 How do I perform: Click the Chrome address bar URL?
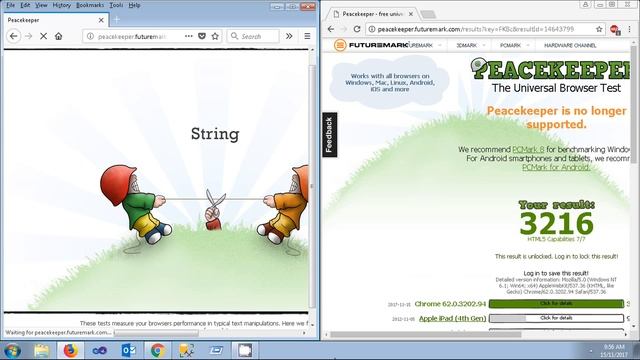(476, 29)
